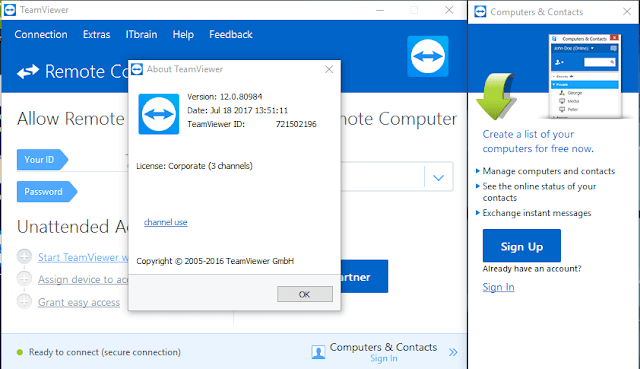Viewport: 640px width, 369px height.
Task: Click Create a list of your computers heading
Action: pos(538,141)
